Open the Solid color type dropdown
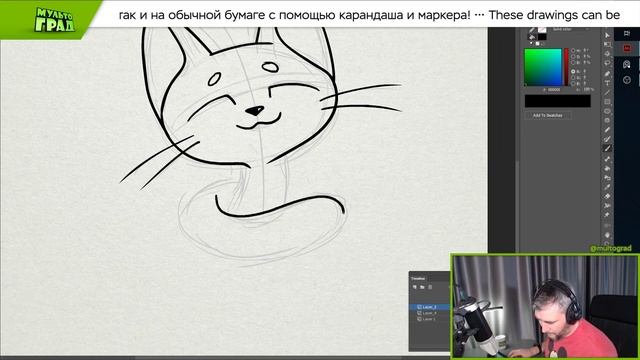 coord(570,29)
